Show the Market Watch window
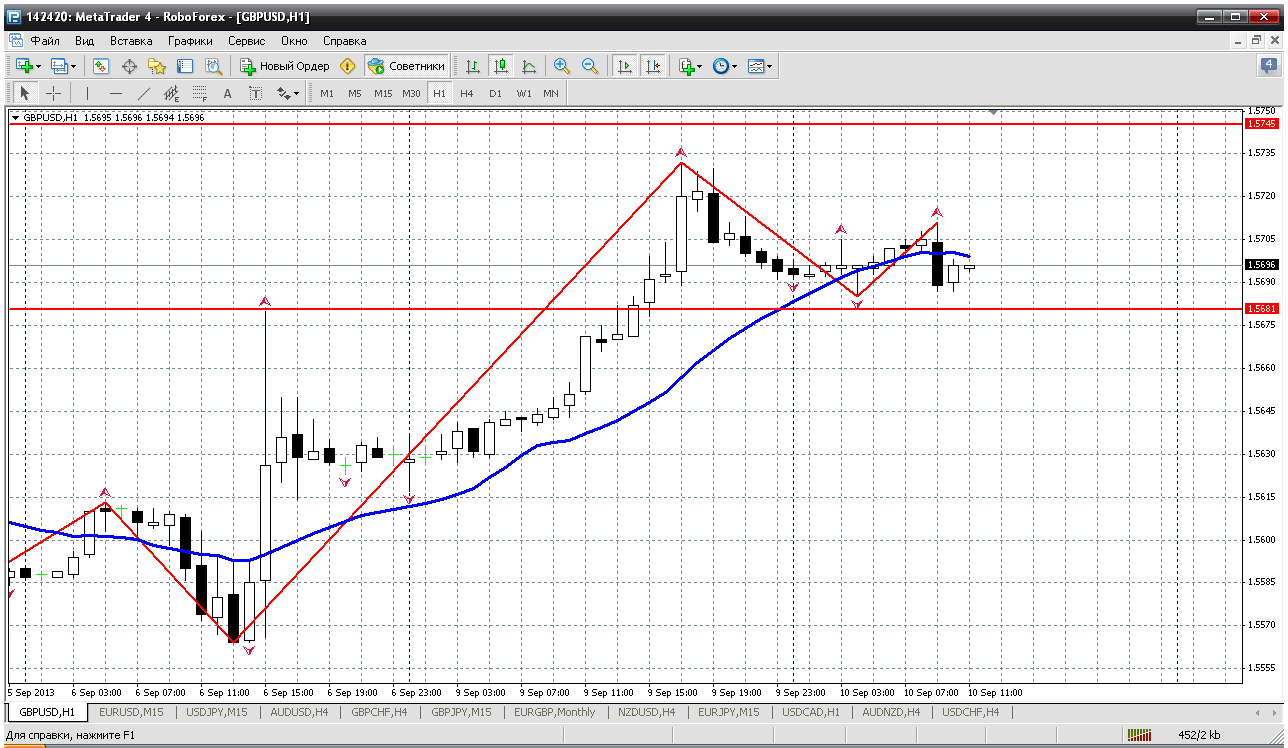 [101, 66]
